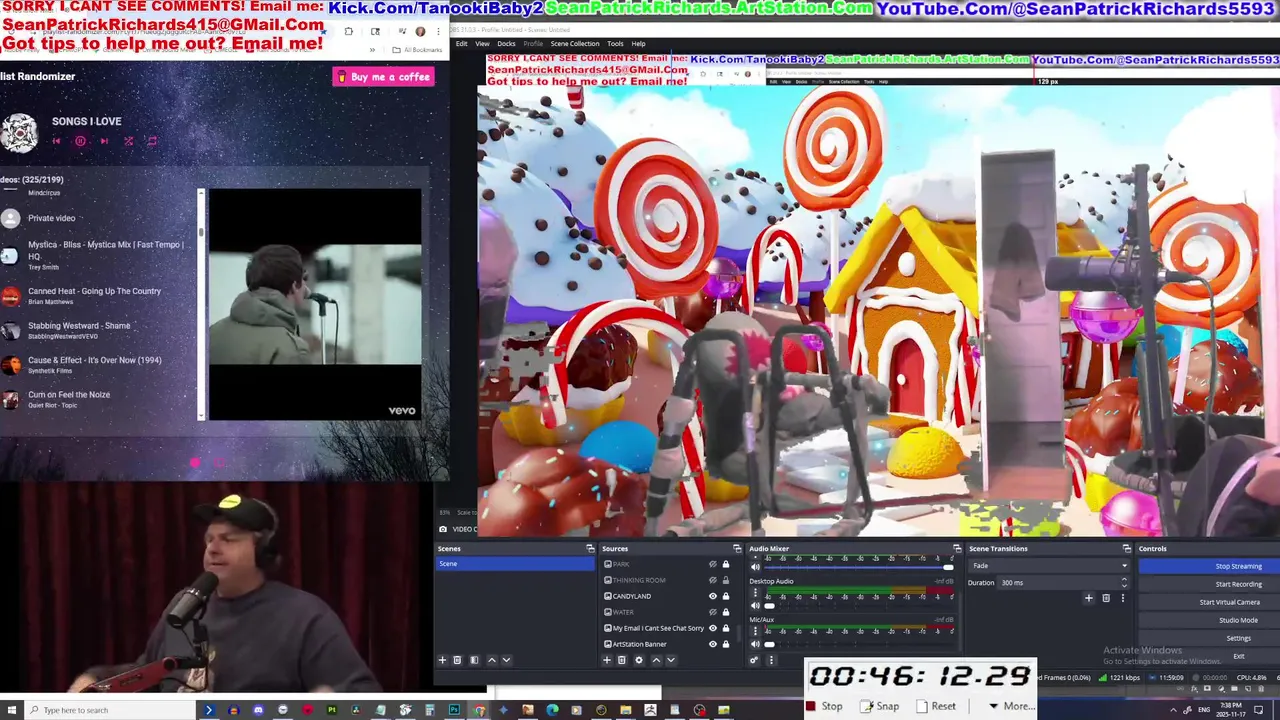
Task: Select Canned Heat - Going Up The Country
Action: (x=94, y=295)
